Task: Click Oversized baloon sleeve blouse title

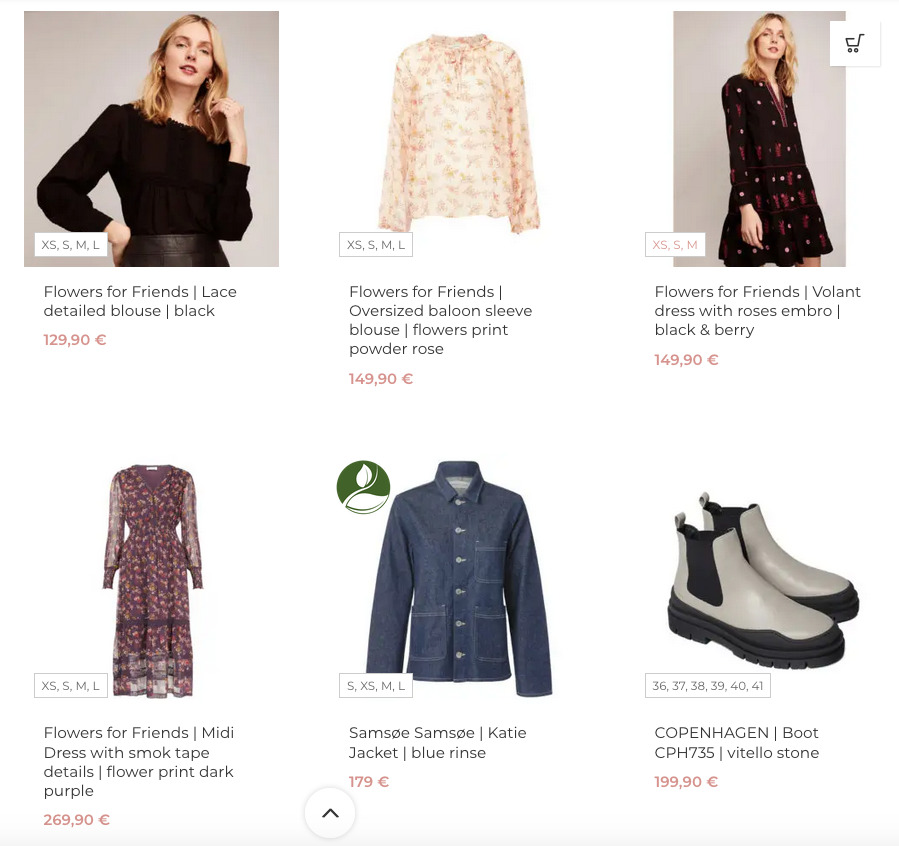Action: click(440, 320)
